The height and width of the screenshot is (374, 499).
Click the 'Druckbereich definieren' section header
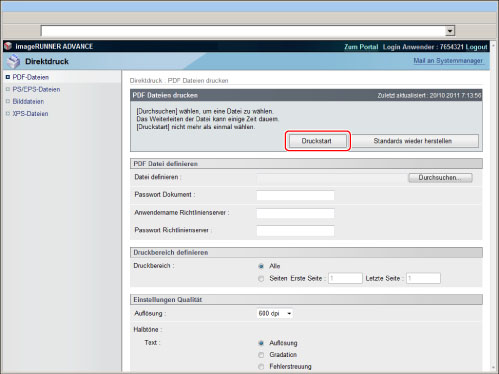(x=306, y=252)
